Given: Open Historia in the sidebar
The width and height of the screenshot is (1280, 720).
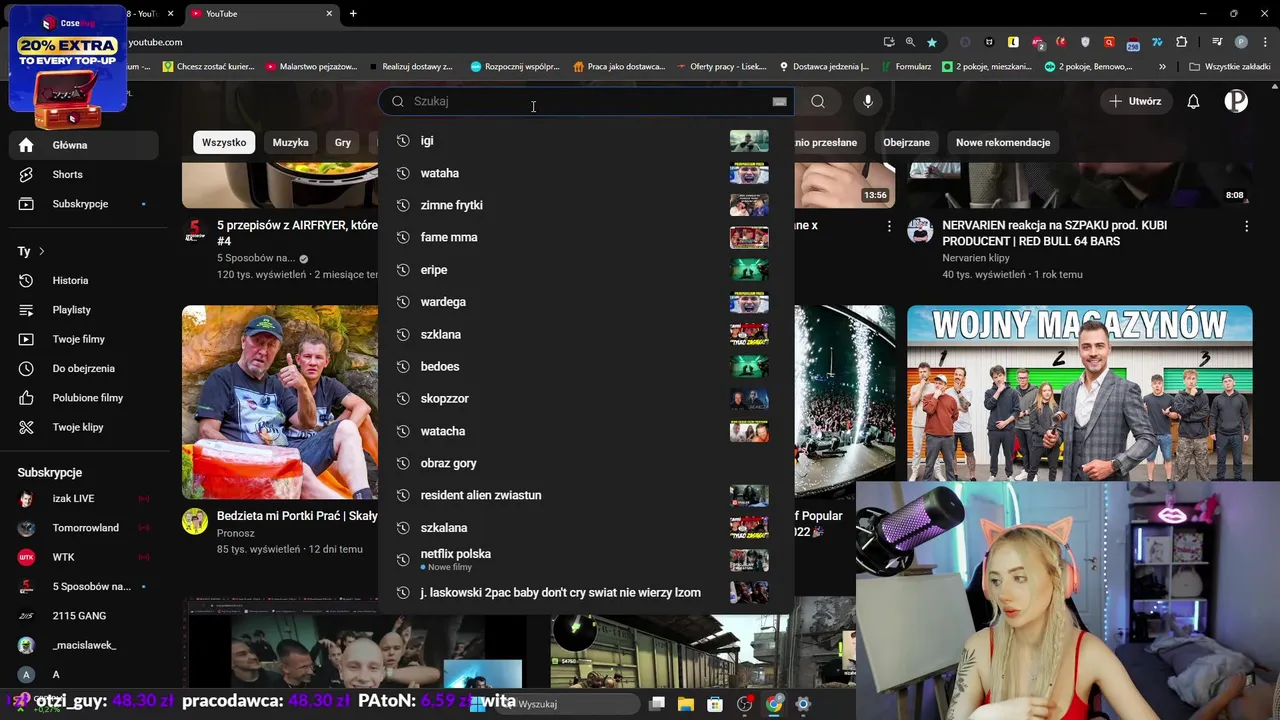Looking at the screenshot, I should pyautogui.click(x=84, y=281).
